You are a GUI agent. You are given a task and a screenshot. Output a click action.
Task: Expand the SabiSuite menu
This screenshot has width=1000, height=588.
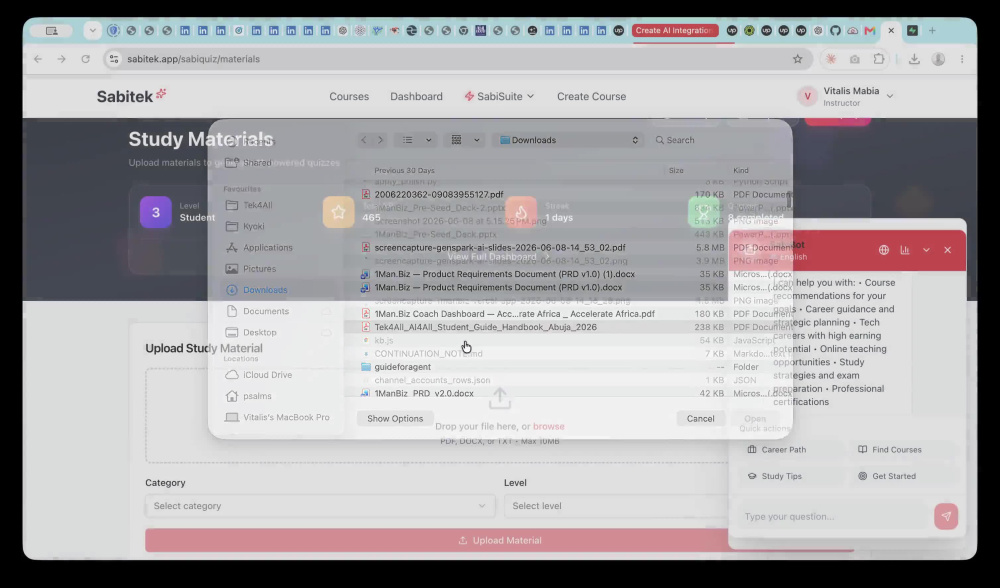pyautogui.click(x=499, y=96)
